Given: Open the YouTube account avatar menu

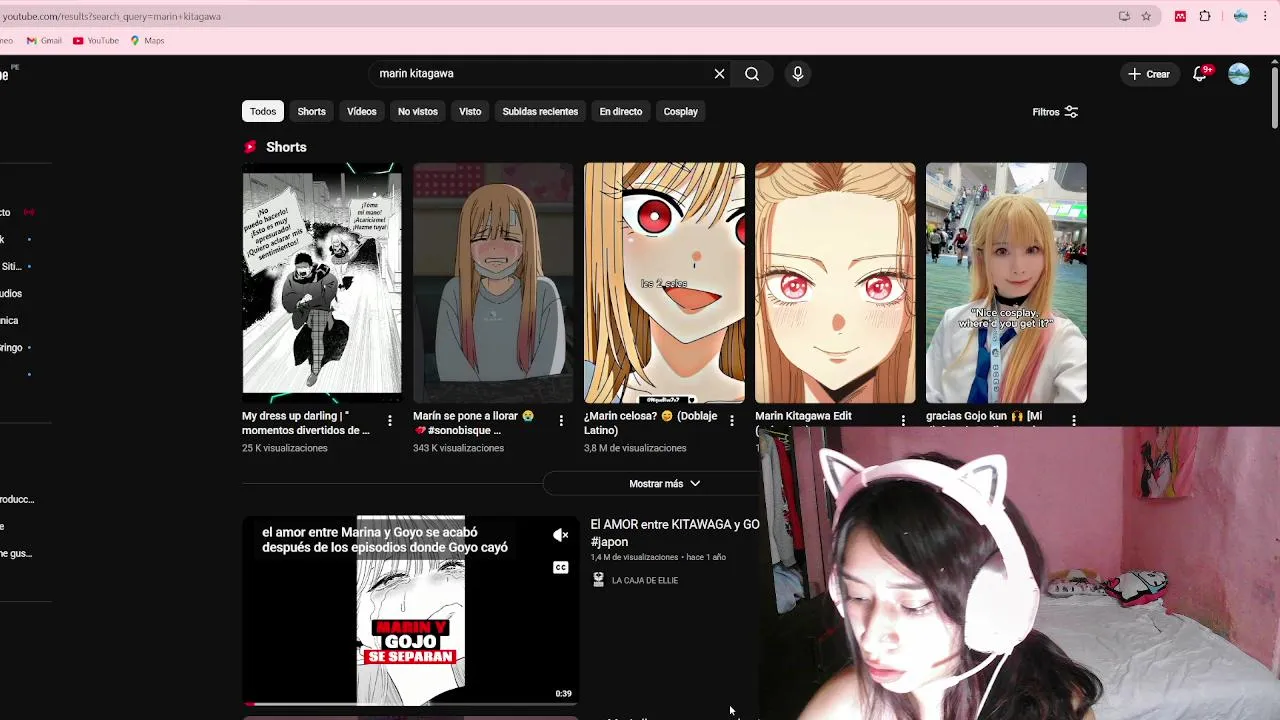Looking at the screenshot, I should coord(1239,74).
